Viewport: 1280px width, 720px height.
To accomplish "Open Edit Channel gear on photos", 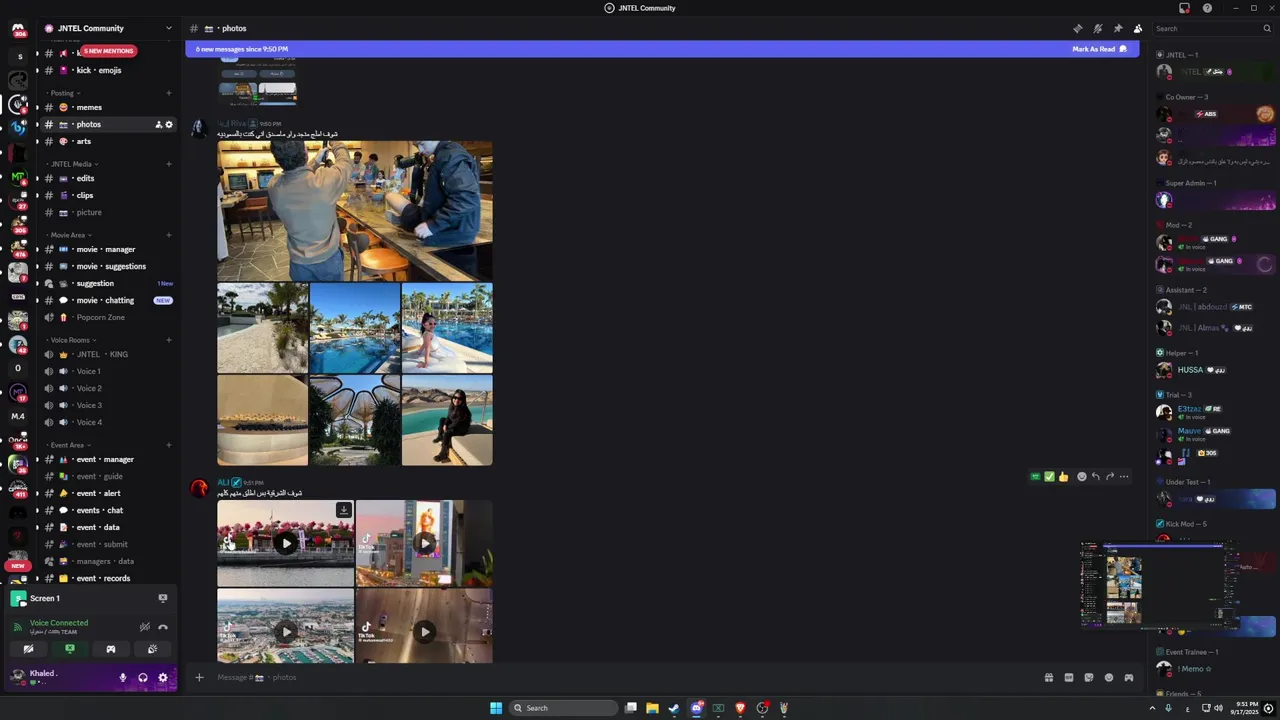I will click(x=169, y=124).
